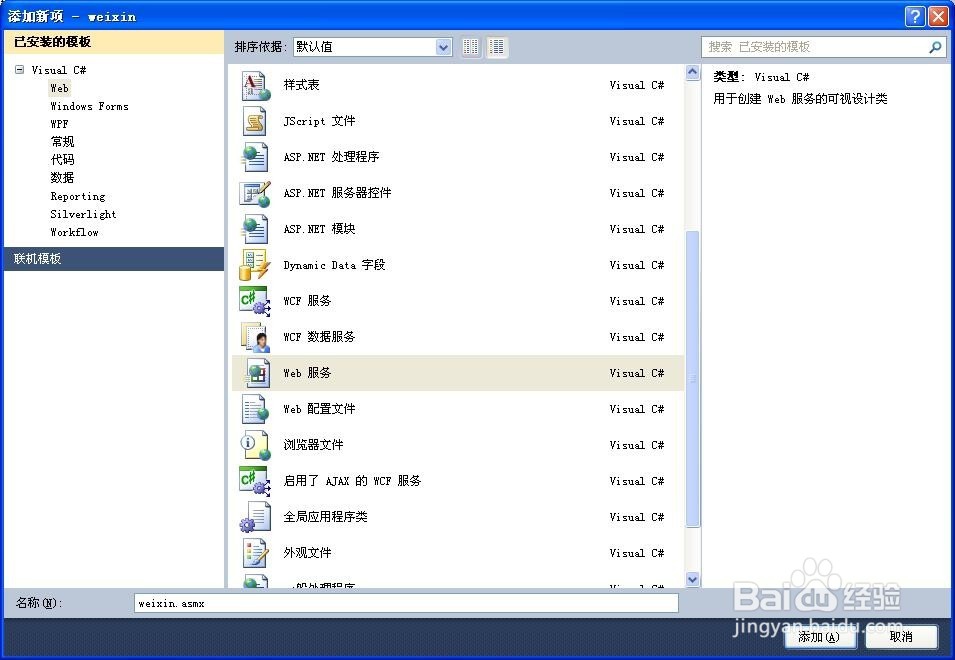Select Windows Forms category
The height and width of the screenshot is (660, 955).
(90, 106)
